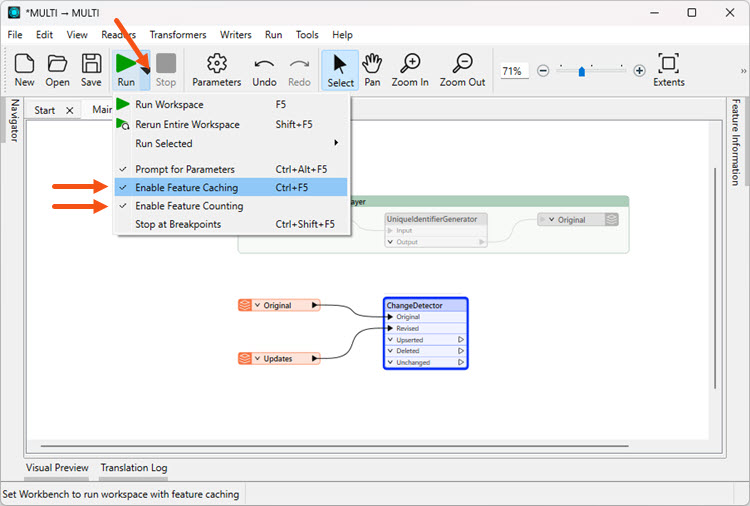Open Parameters gear in the toolbar
The height and width of the screenshot is (506, 750).
[x=217, y=63]
